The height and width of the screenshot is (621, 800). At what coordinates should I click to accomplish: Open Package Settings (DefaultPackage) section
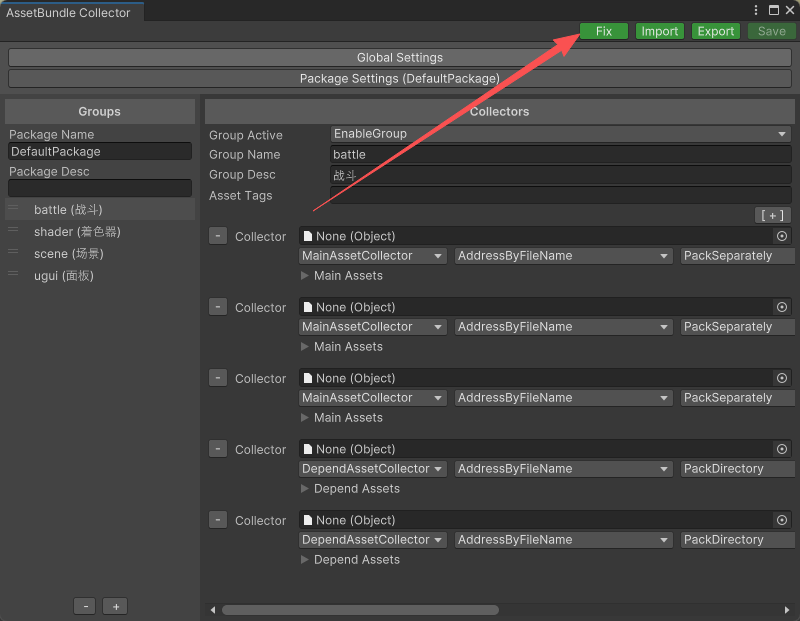[x=400, y=79]
